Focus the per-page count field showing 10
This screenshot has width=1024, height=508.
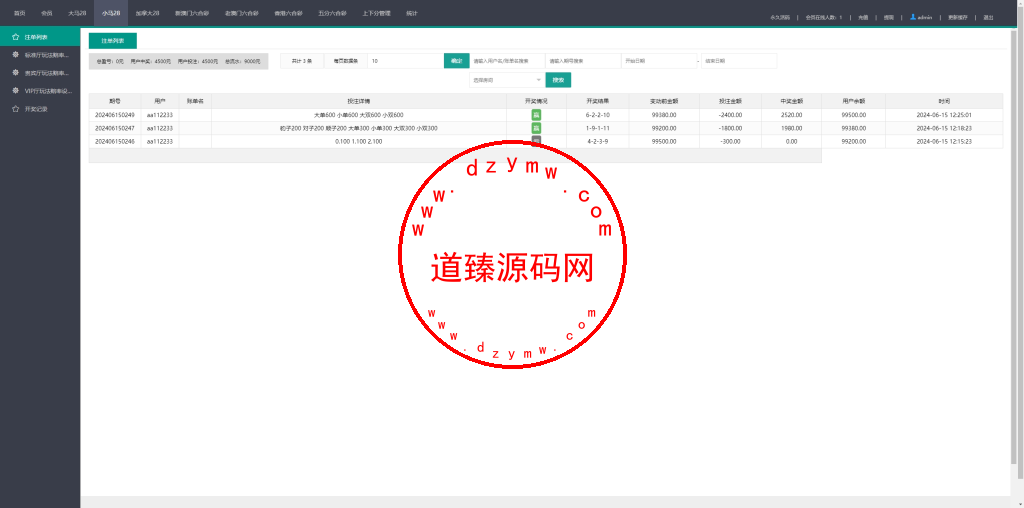406,61
